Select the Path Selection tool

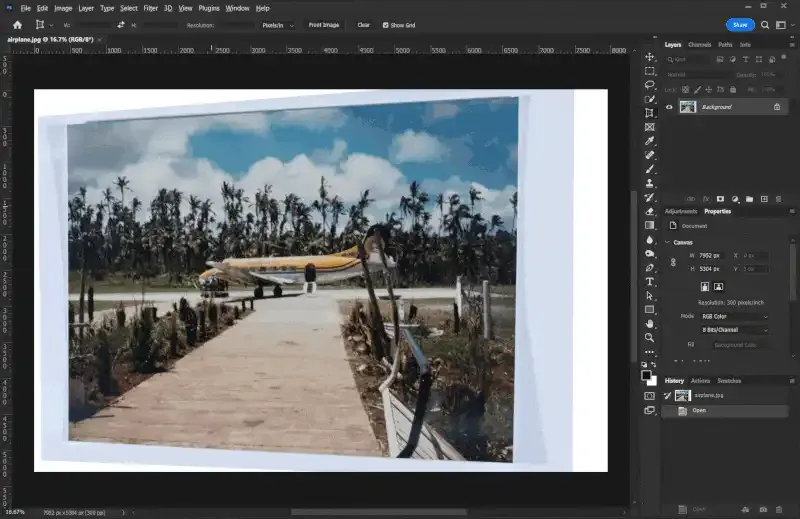coord(649,295)
